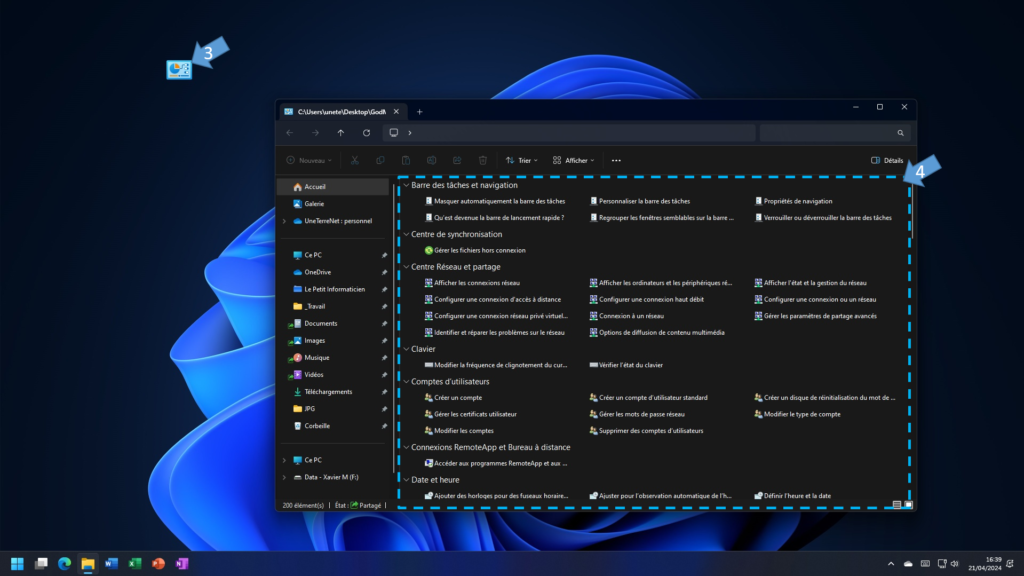The width and height of the screenshot is (1024, 576).
Task: Click the Share icon in the toolbar
Action: tap(456, 160)
